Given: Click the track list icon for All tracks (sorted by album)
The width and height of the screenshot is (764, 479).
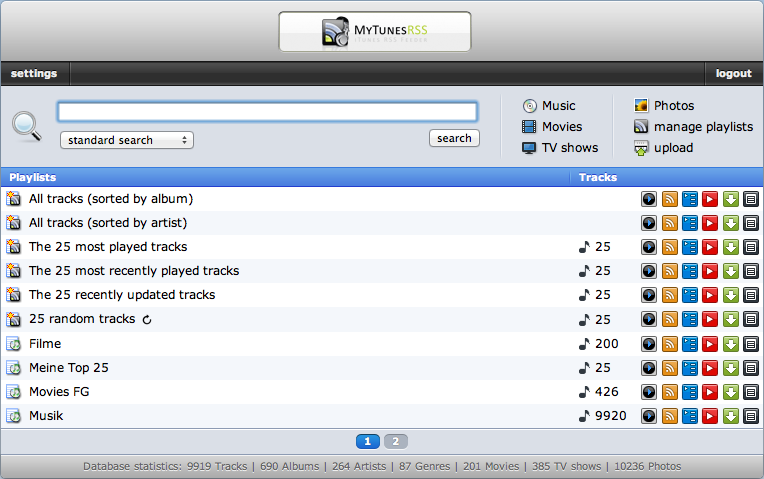Looking at the screenshot, I should click(751, 199).
